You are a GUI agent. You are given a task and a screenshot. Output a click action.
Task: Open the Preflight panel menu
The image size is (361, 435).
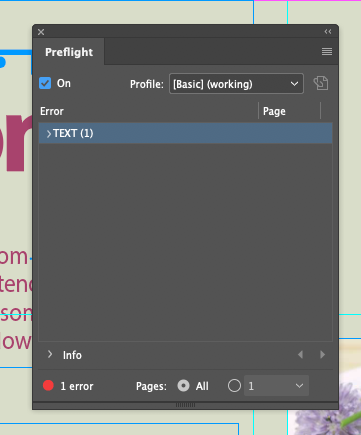point(327,52)
